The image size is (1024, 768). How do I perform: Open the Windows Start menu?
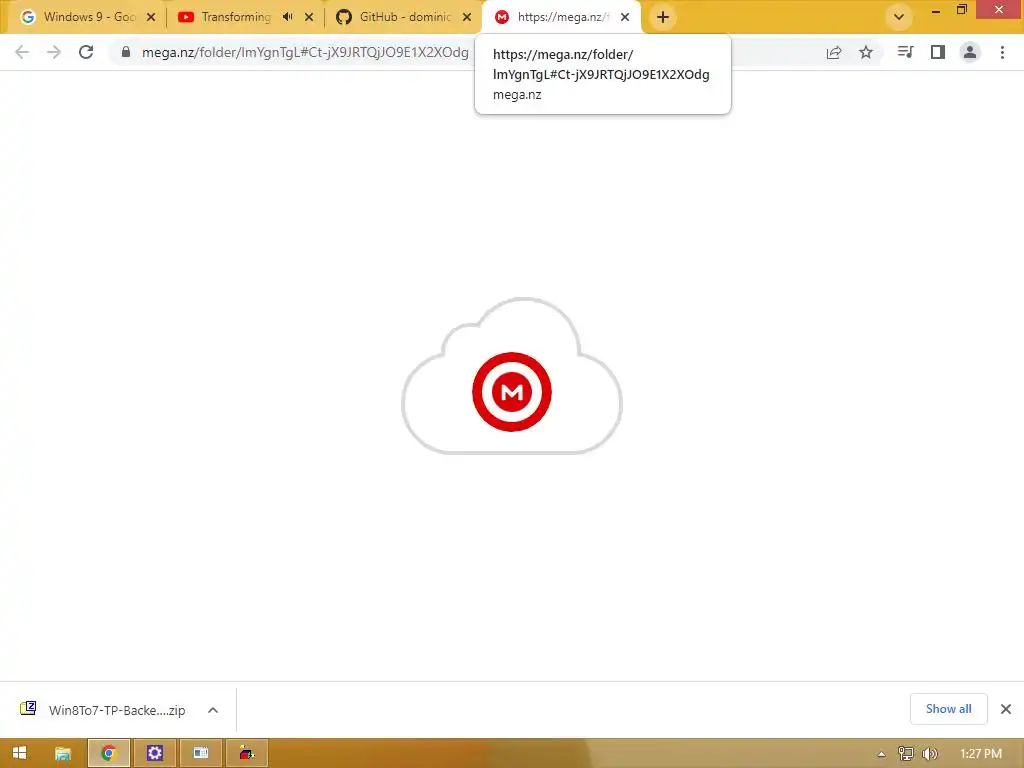point(19,753)
